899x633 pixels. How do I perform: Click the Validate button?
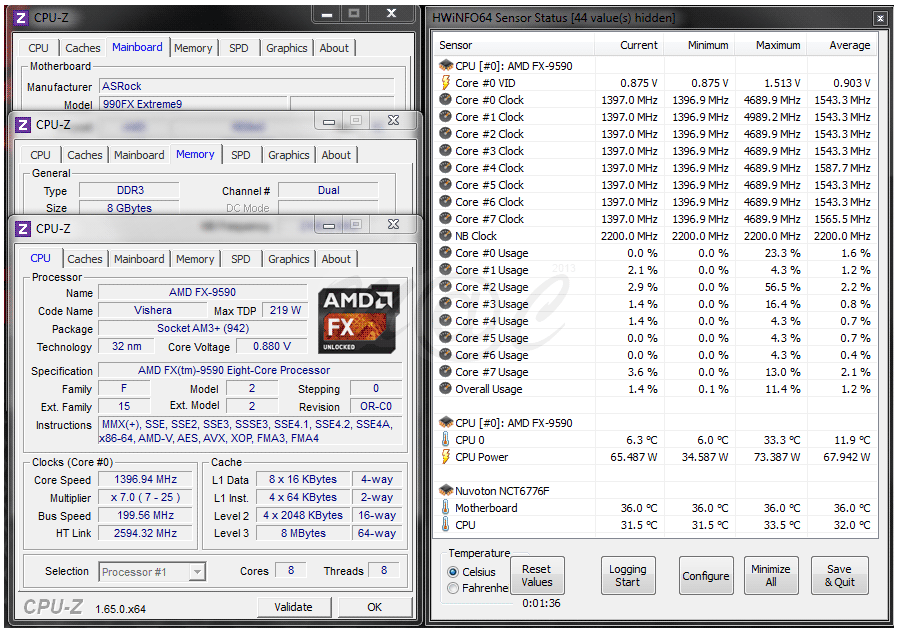pos(294,607)
